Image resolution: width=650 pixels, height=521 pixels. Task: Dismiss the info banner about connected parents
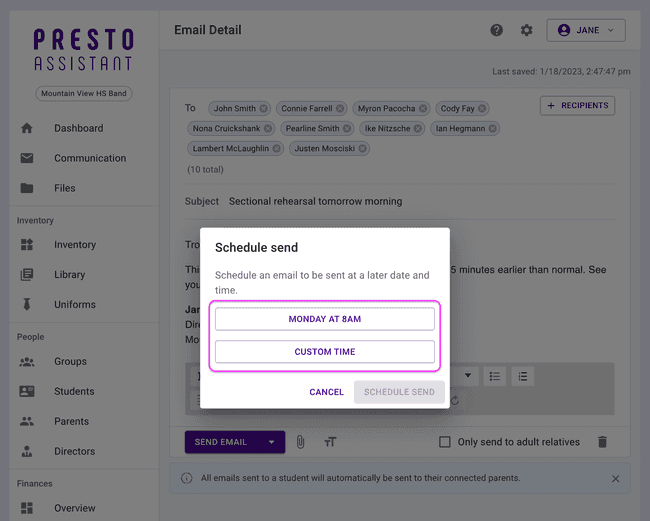[615, 479]
